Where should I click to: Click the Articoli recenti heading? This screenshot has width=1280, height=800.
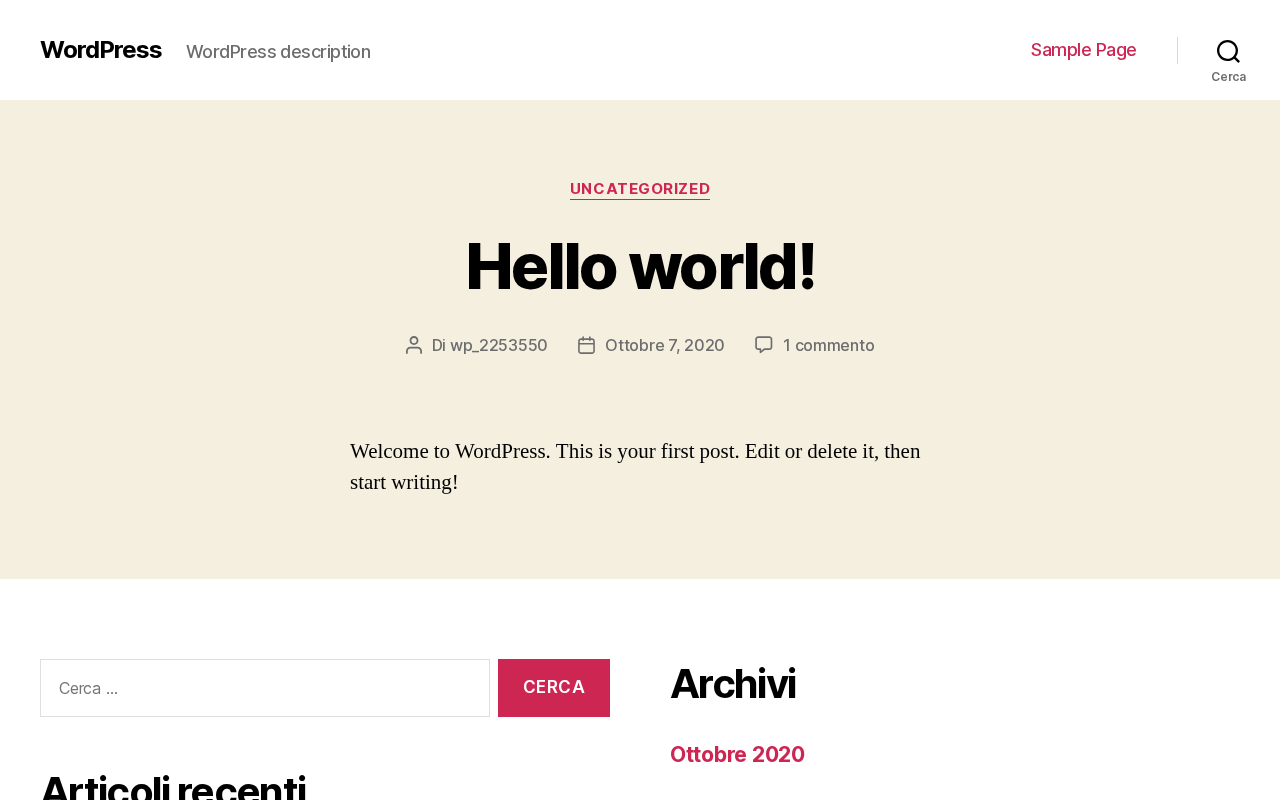pos(173,787)
